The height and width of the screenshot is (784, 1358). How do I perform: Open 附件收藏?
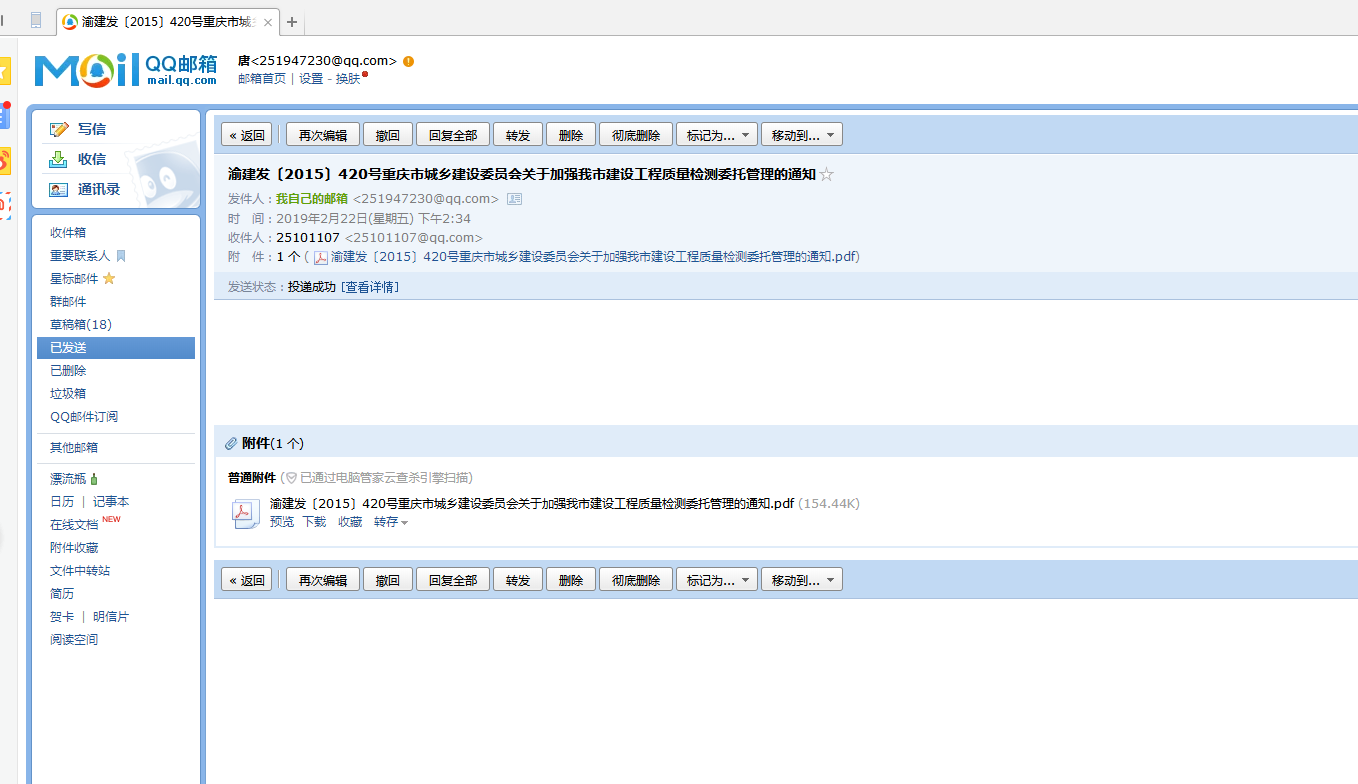(74, 548)
